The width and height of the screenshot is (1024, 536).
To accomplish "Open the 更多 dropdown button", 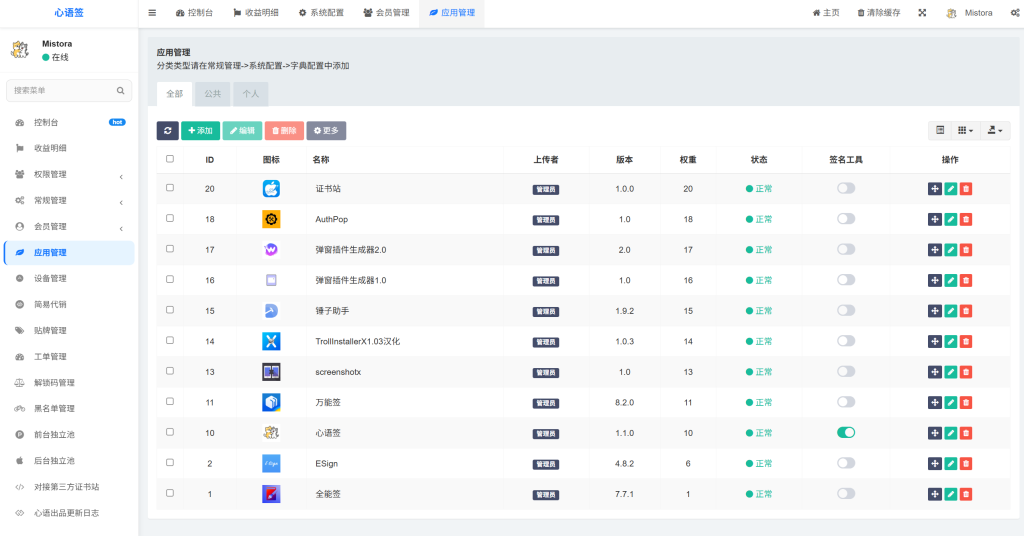I will [x=326, y=131].
